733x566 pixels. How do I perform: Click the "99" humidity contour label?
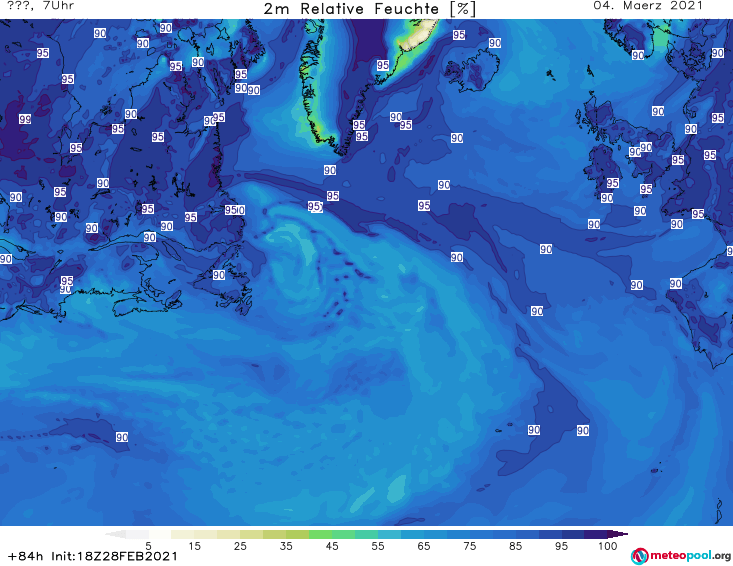(25, 119)
